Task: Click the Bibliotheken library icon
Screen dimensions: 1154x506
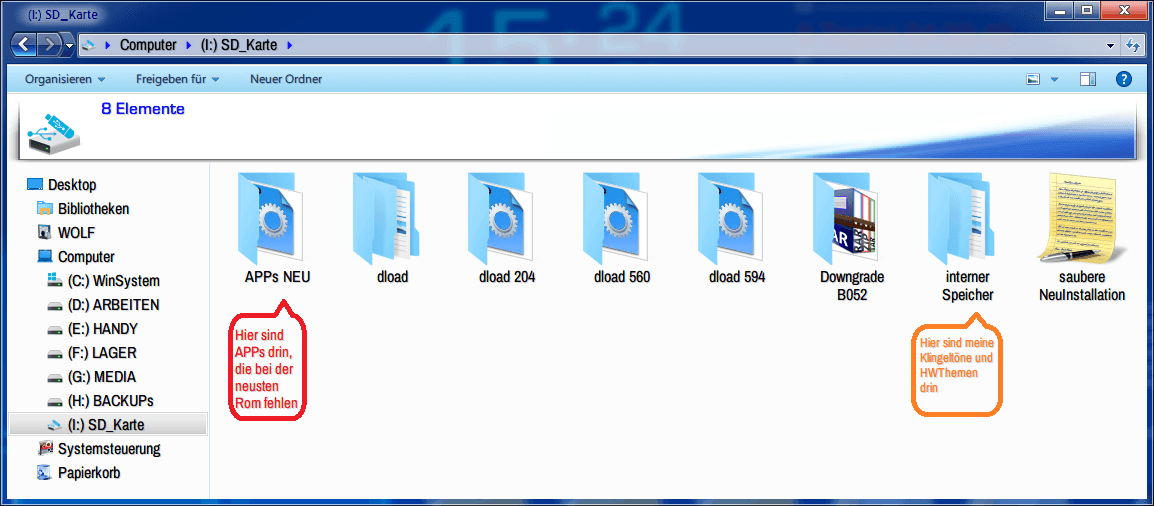Action: [45, 209]
